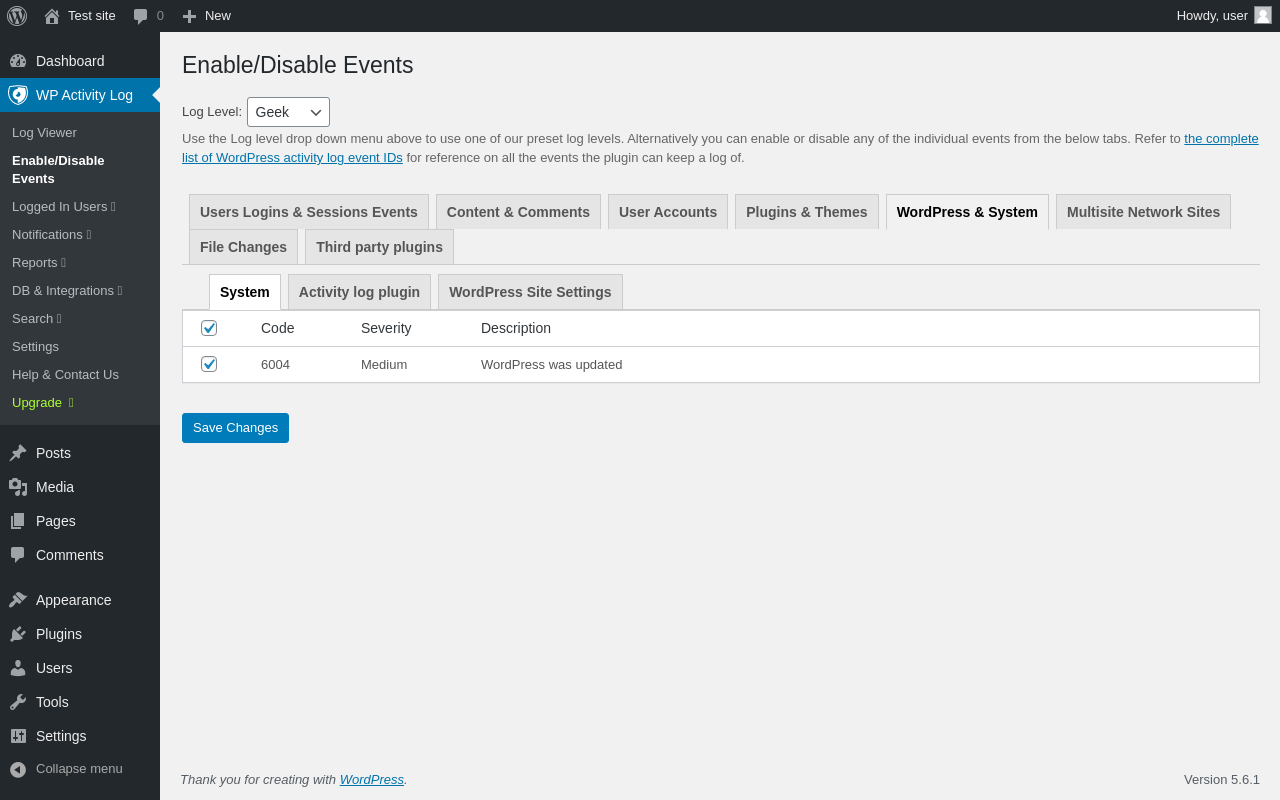Click the WordPress logo icon
The width and height of the screenshot is (1280, 800).
(17, 16)
